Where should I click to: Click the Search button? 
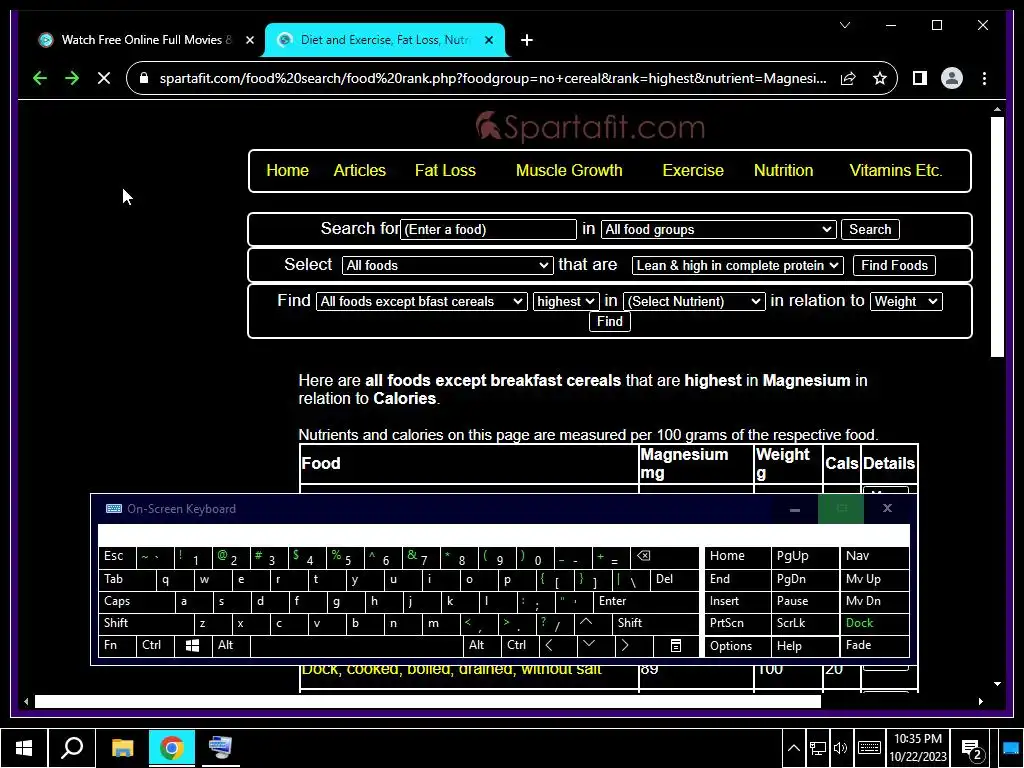pyautogui.click(x=870, y=229)
